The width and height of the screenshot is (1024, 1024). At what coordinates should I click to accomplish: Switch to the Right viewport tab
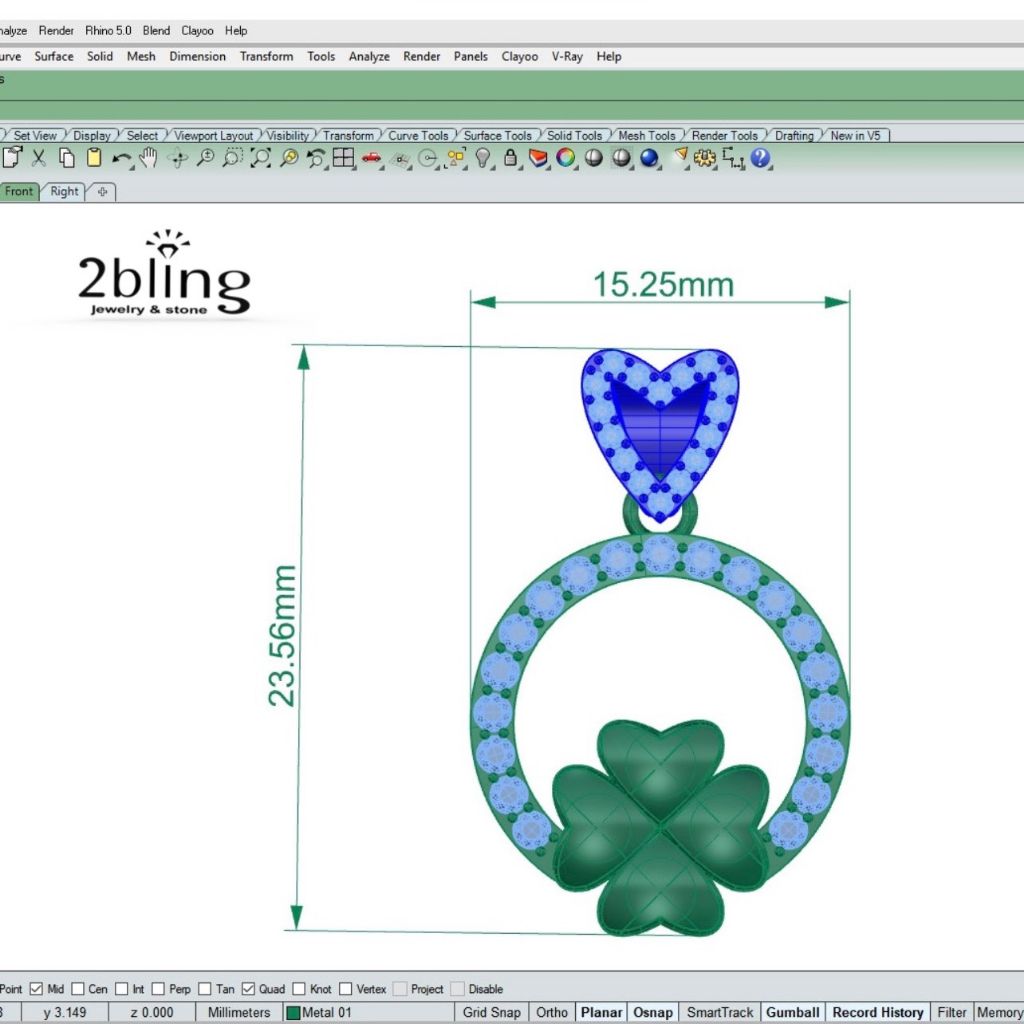64,191
